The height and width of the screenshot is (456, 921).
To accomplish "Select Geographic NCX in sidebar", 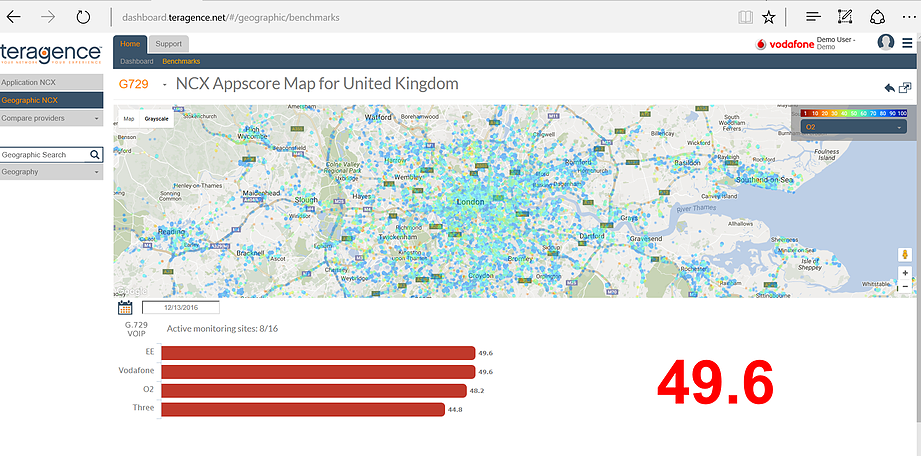I will (x=51, y=100).
